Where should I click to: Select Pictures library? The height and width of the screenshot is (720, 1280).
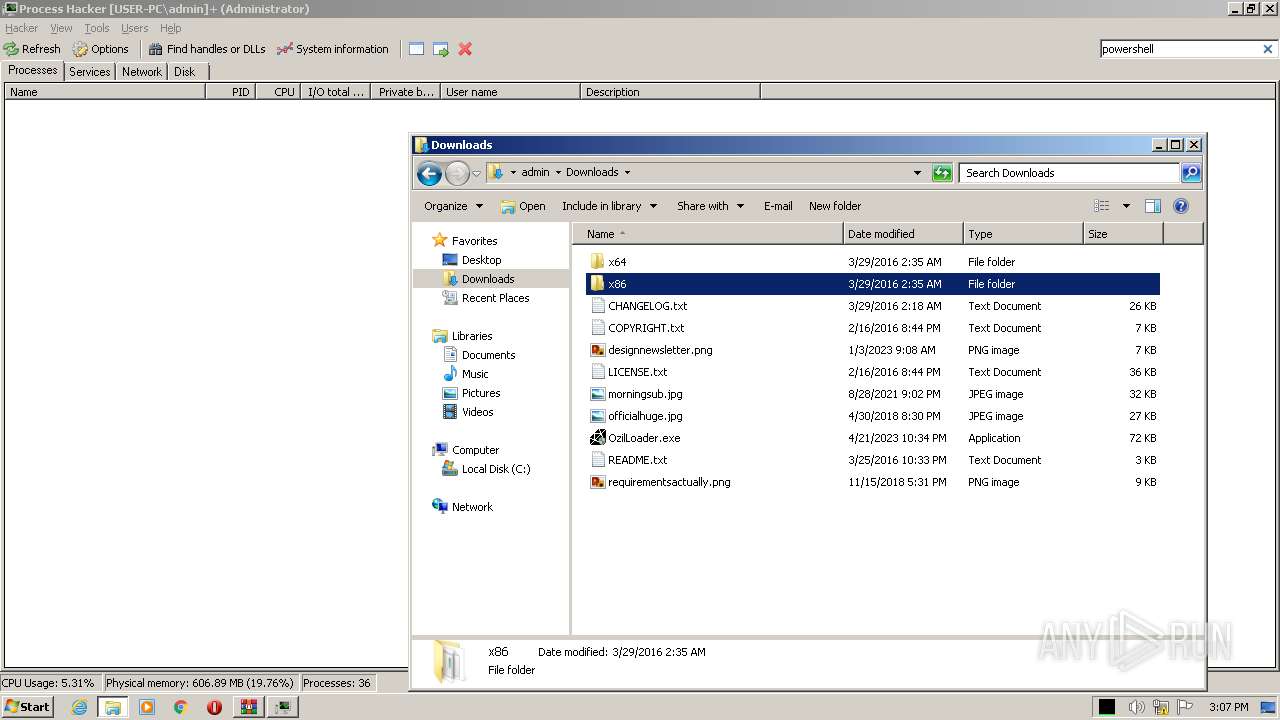(481, 393)
